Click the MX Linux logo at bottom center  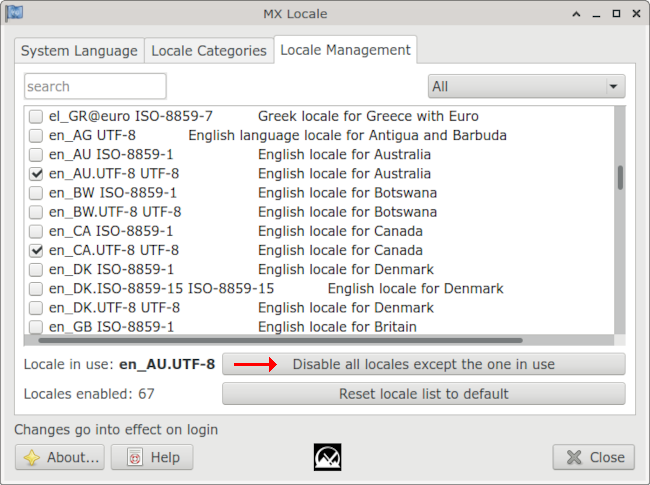click(327, 457)
